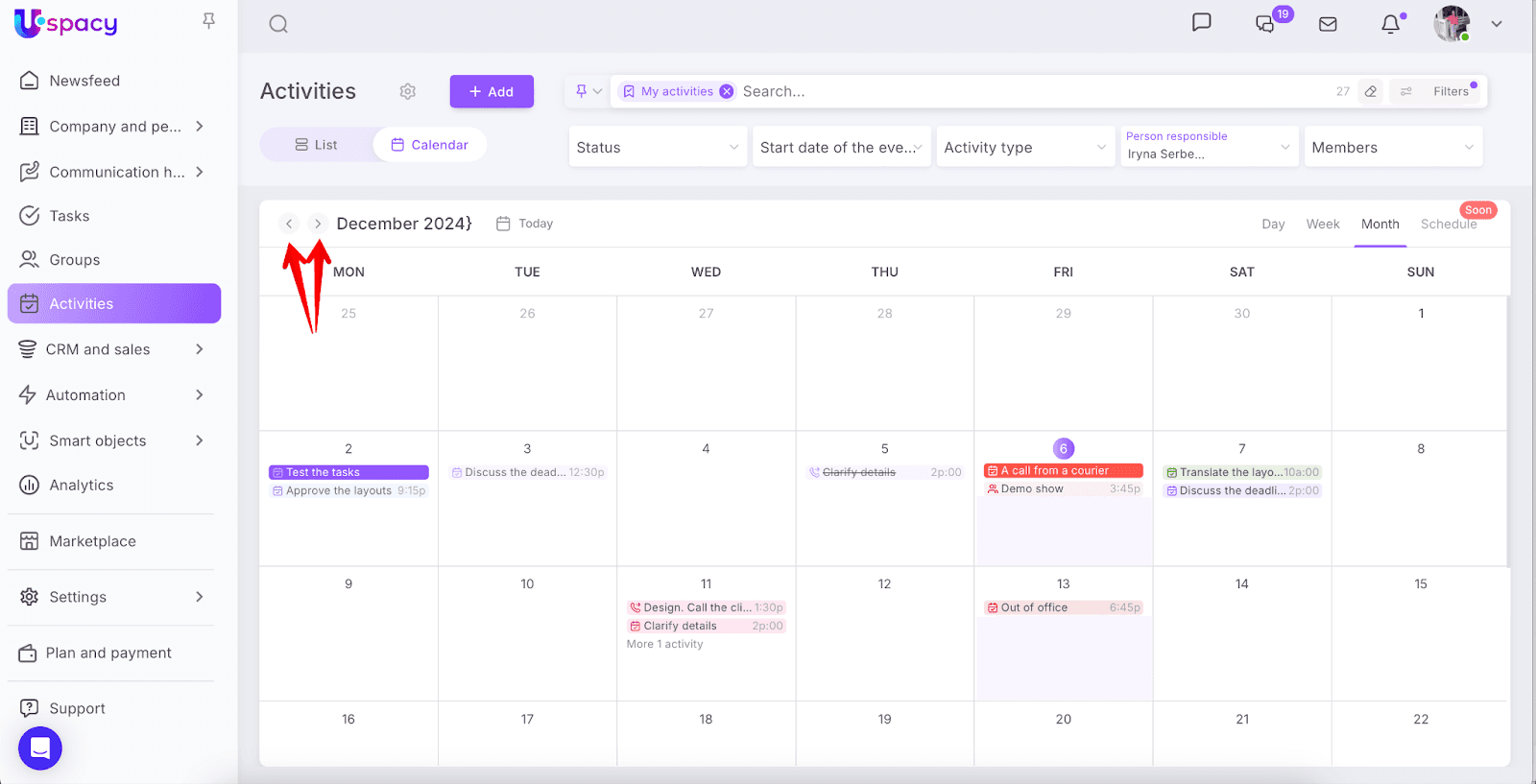The width and height of the screenshot is (1536, 784).
Task: Click the More 1 activity link
Action: click(x=664, y=644)
